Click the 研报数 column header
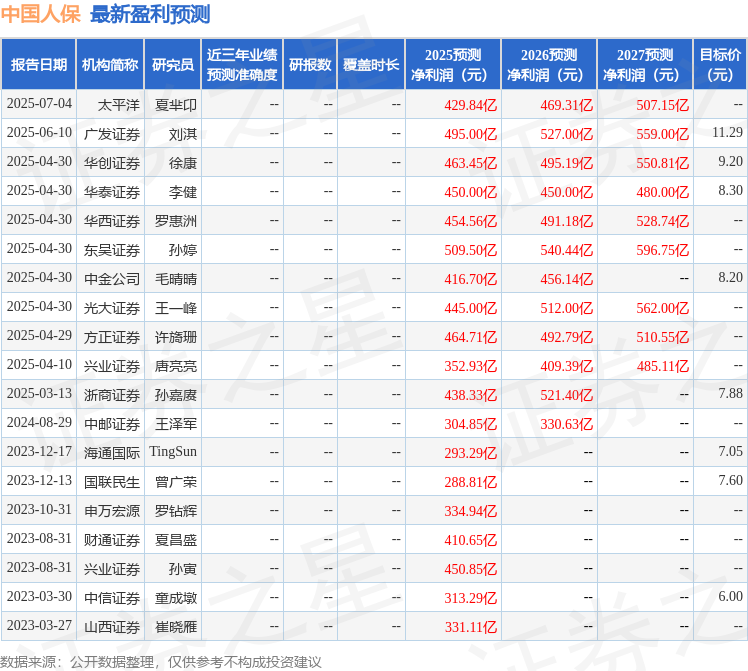This screenshot has width=748, height=671. pyautogui.click(x=310, y=64)
